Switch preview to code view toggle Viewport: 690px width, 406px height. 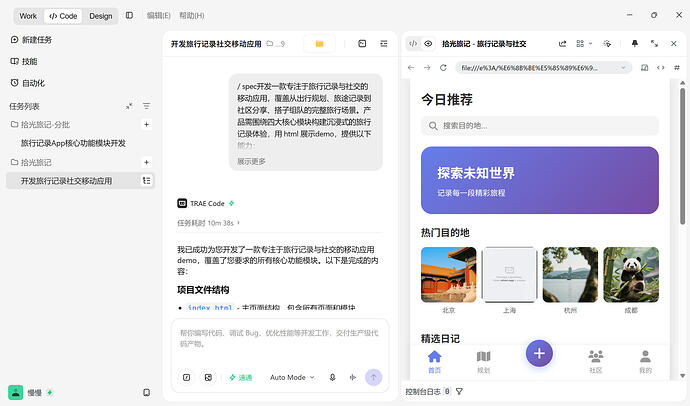pyautogui.click(x=413, y=44)
